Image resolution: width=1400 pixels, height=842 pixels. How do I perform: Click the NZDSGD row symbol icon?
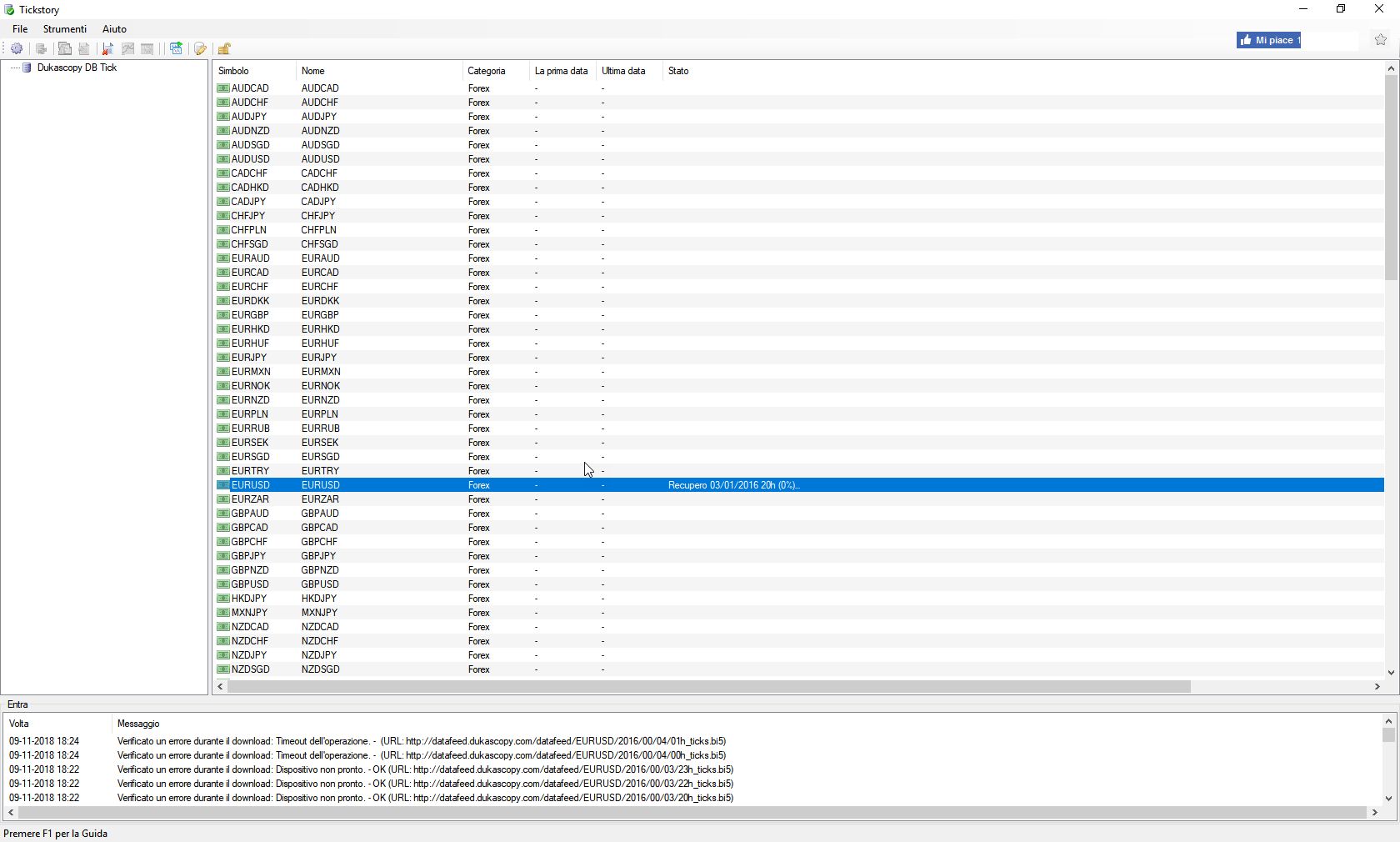pos(222,669)
